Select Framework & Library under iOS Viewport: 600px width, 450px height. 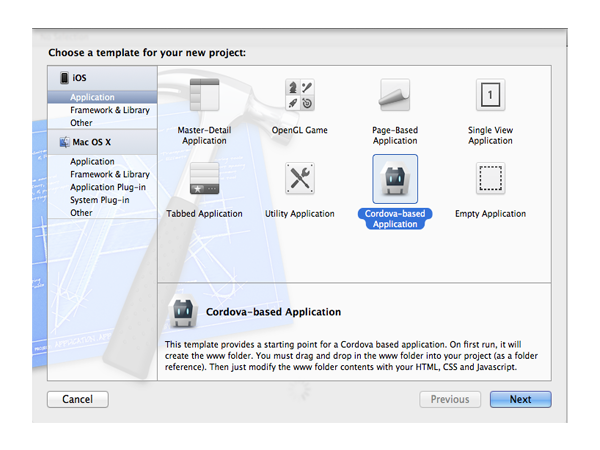click(x=110, y=110)
